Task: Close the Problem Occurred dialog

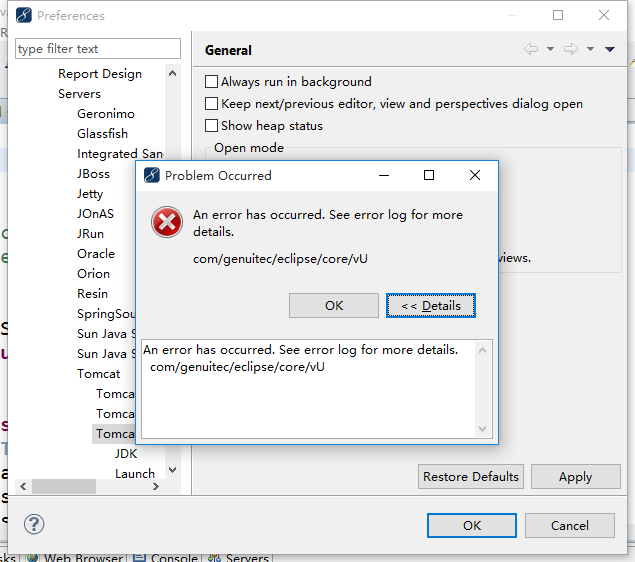Action: (475, 175)
